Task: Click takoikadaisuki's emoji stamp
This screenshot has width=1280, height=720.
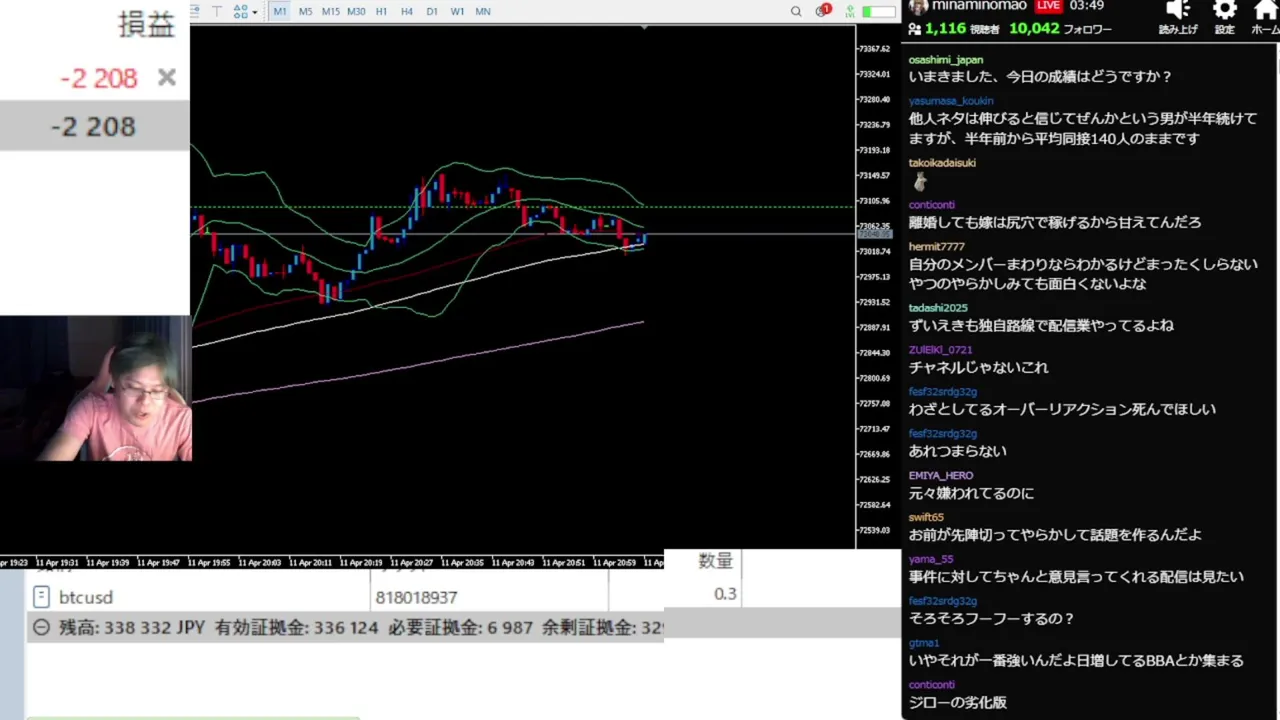Action: tap(920, 182)
